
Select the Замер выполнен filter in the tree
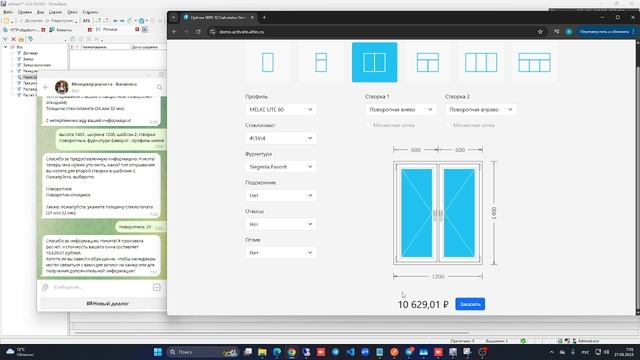[37, 65]
